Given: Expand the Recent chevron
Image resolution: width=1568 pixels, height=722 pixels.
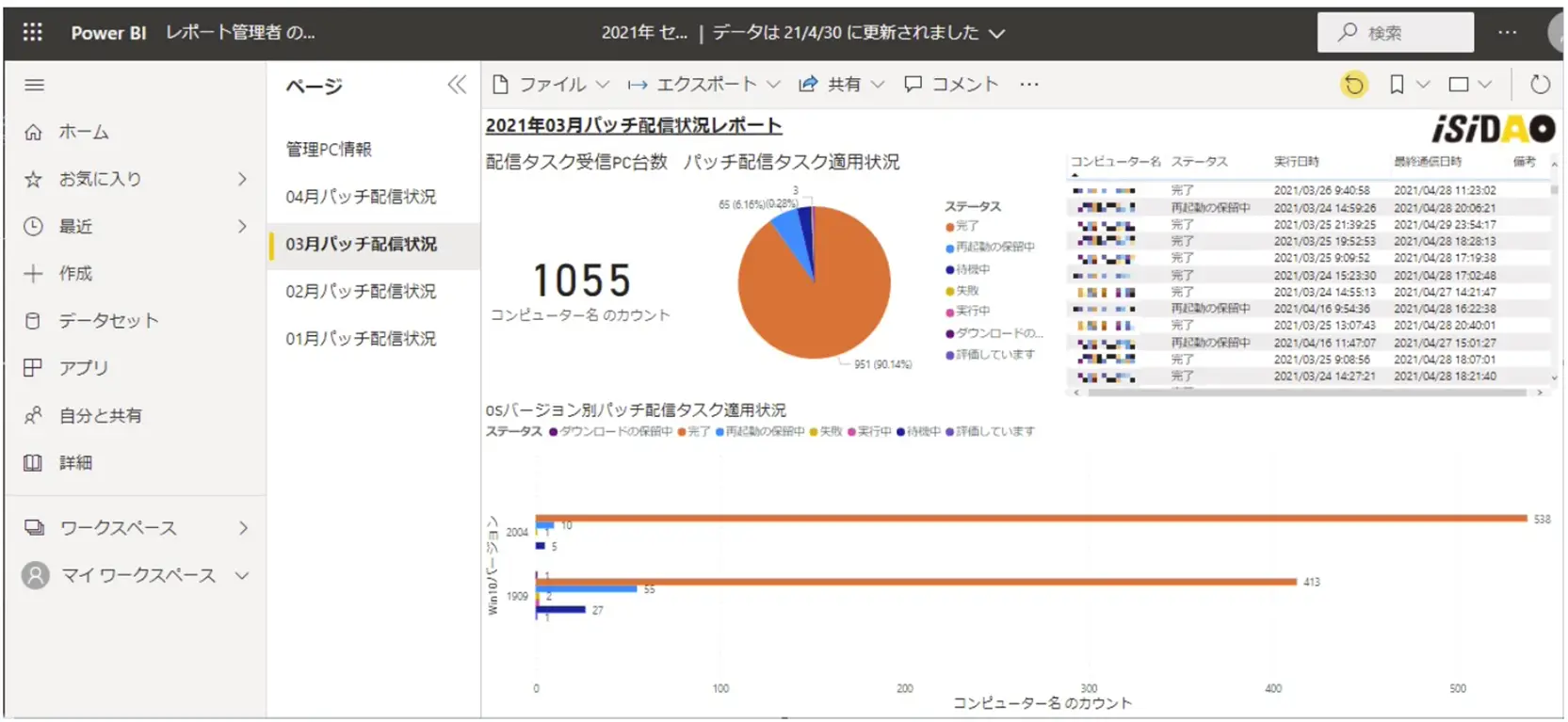Looking at the screenshot, I should pyautogui.click(x=243, y=226).
